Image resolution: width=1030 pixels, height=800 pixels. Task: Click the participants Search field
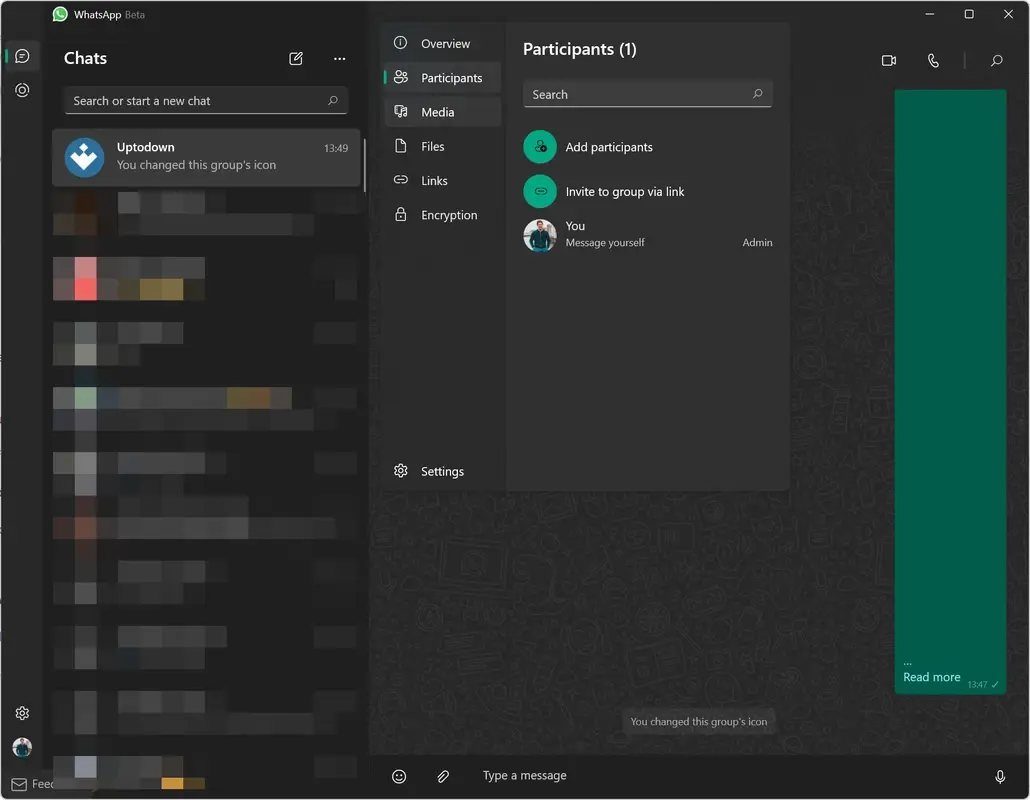point(647,93)
